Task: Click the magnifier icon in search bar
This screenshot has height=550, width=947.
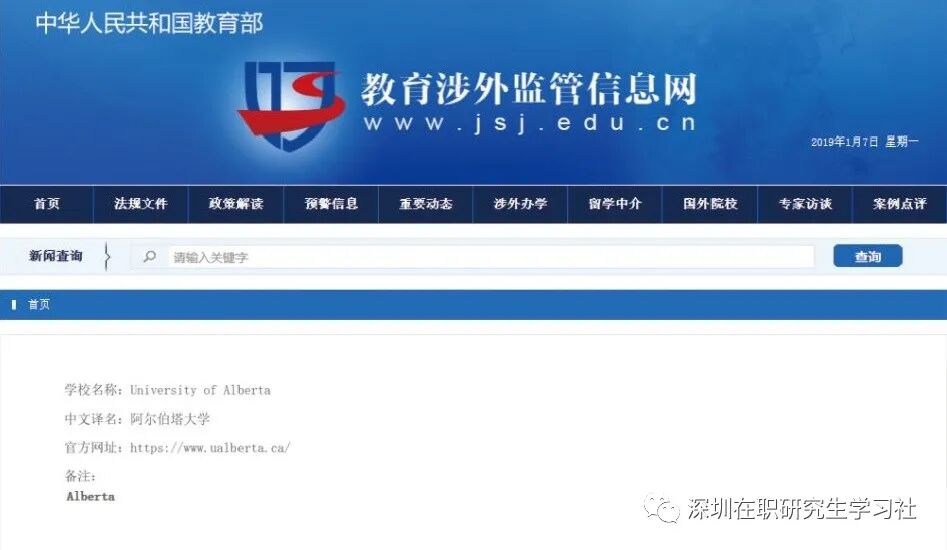Action: click(x=149, y=257)
